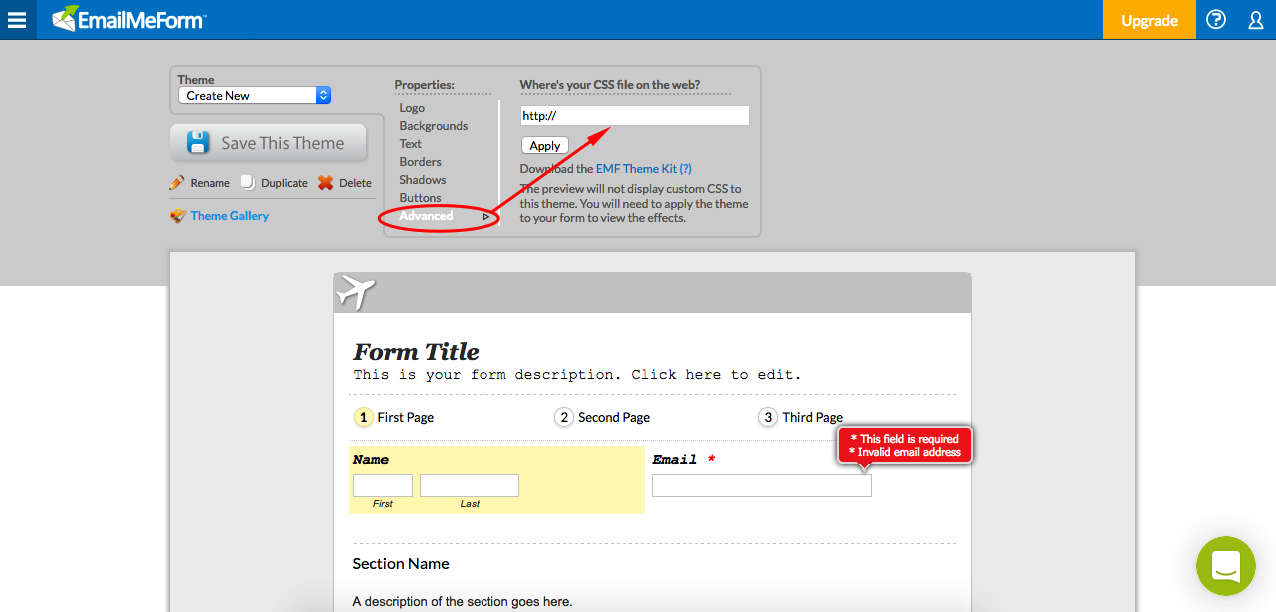Open the Theme Create New dropdown
The height and width of the screenshot is (612, 1276).
255,95
